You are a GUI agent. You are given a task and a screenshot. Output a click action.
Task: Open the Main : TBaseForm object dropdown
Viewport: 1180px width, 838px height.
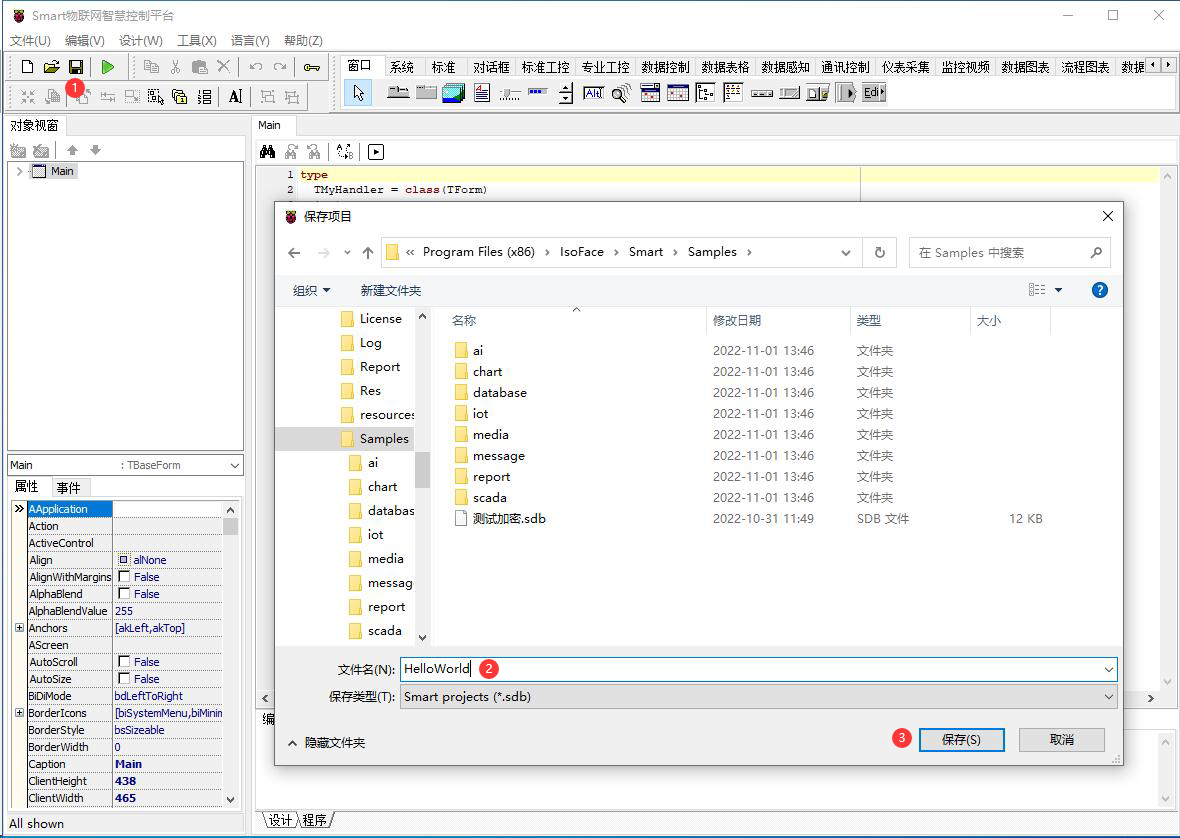tap(234, 466)
